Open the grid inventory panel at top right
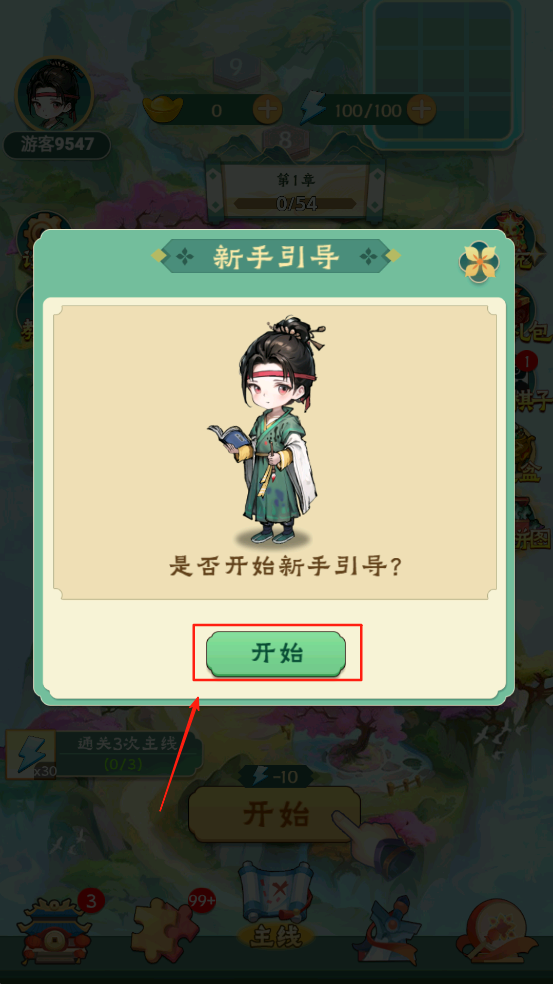Image resolution: width=553 pixels, height=984 pixels. tap(443, 73)
